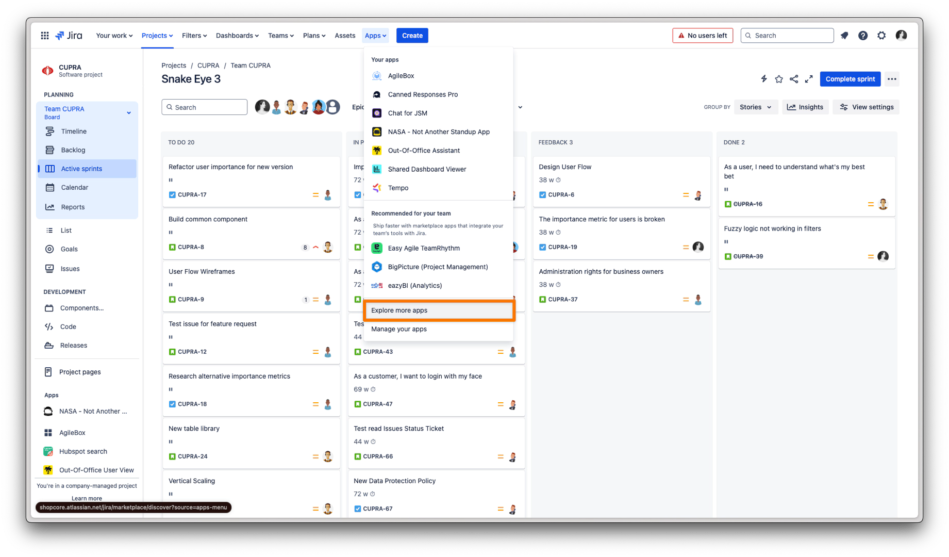This screenshot has width=949, height=557.
Task: Open the settings gear icon
Action: pyautogui.click(x=881, y=35)
